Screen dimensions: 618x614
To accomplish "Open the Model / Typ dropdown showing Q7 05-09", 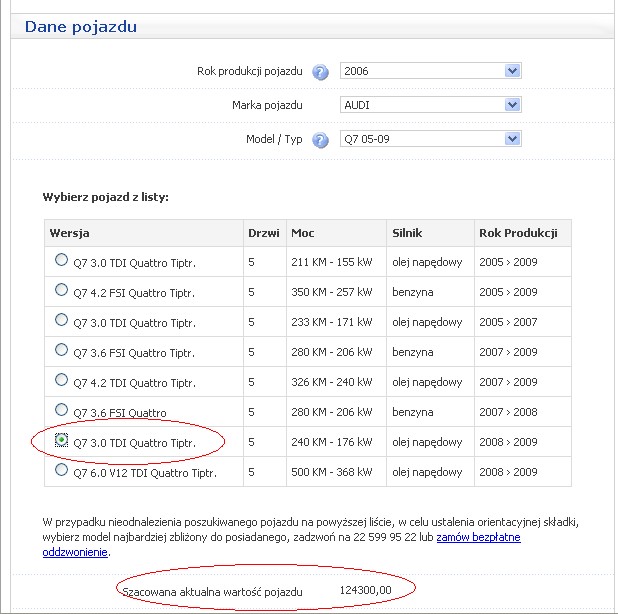I will pyautogui.click(x=431, y=139).
